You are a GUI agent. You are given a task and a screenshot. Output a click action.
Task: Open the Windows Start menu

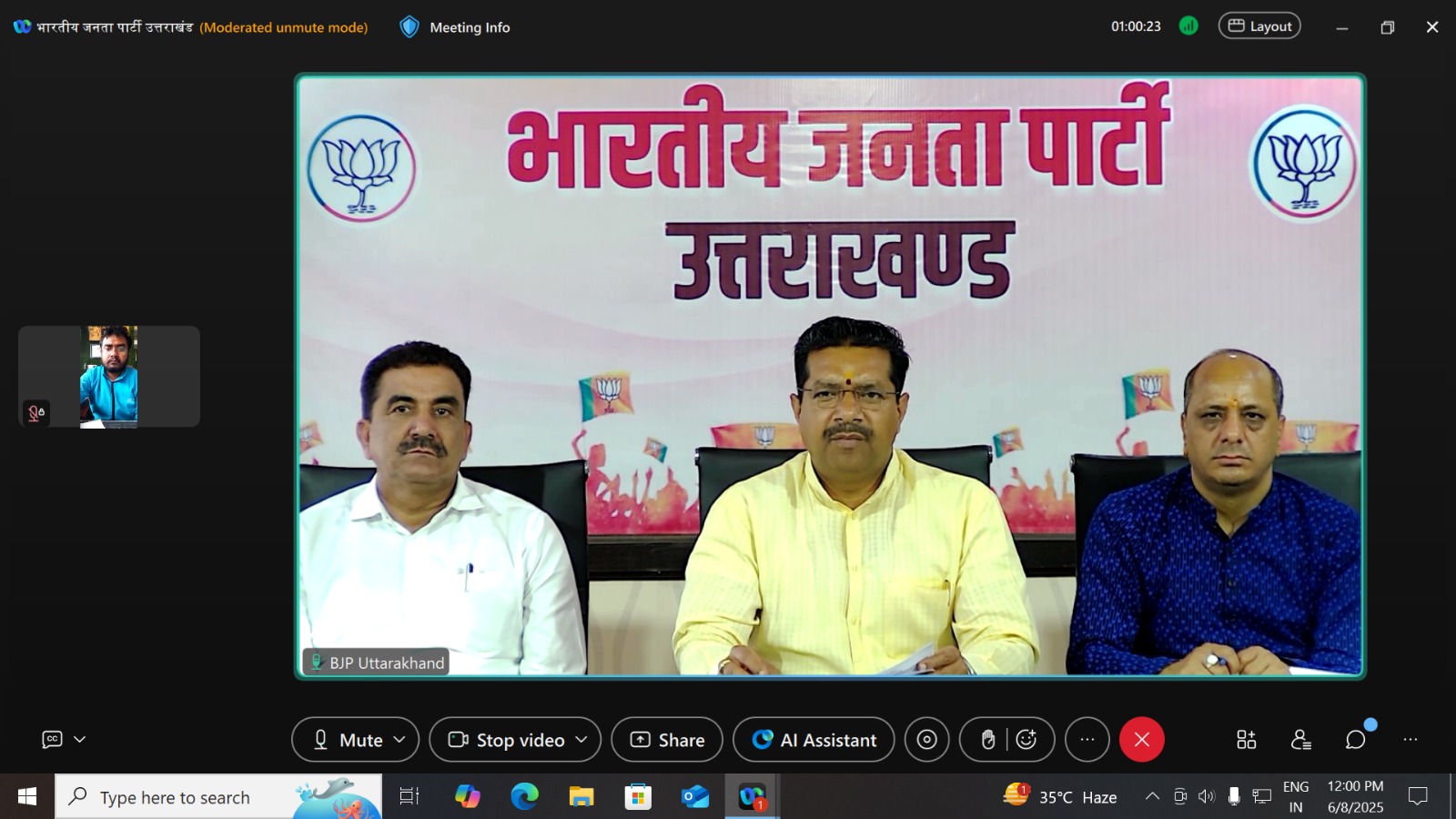27,797
